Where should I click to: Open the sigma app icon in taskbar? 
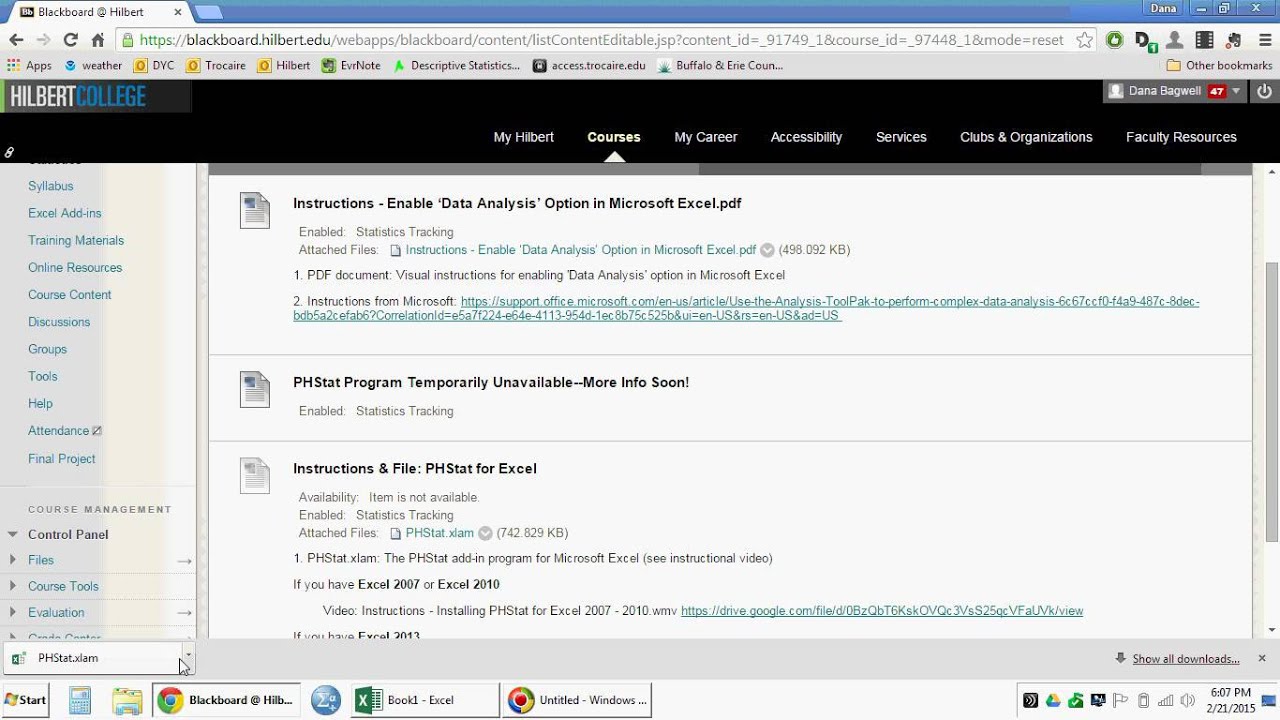tap(325, 700)
